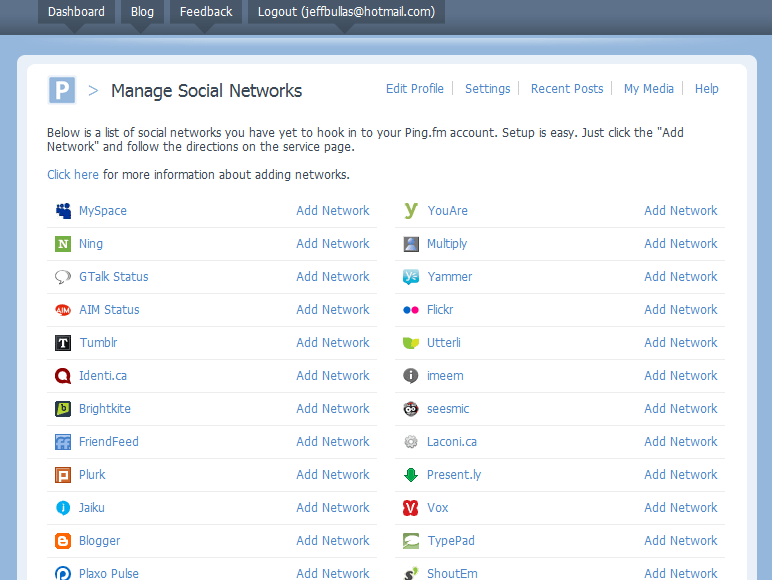Screen dimensions: 772x580
Task: Add Network for FriendFeed
Action: tap(333, 442)
